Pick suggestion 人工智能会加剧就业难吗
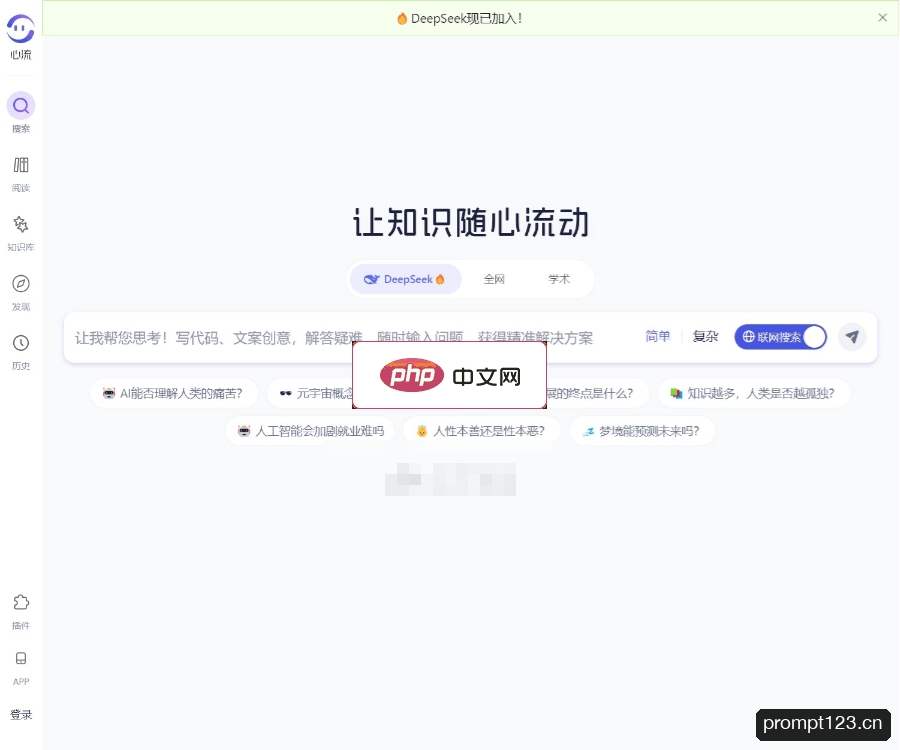Image resolution: width=900 pixels, height=750 pixels. click(310, 431)
